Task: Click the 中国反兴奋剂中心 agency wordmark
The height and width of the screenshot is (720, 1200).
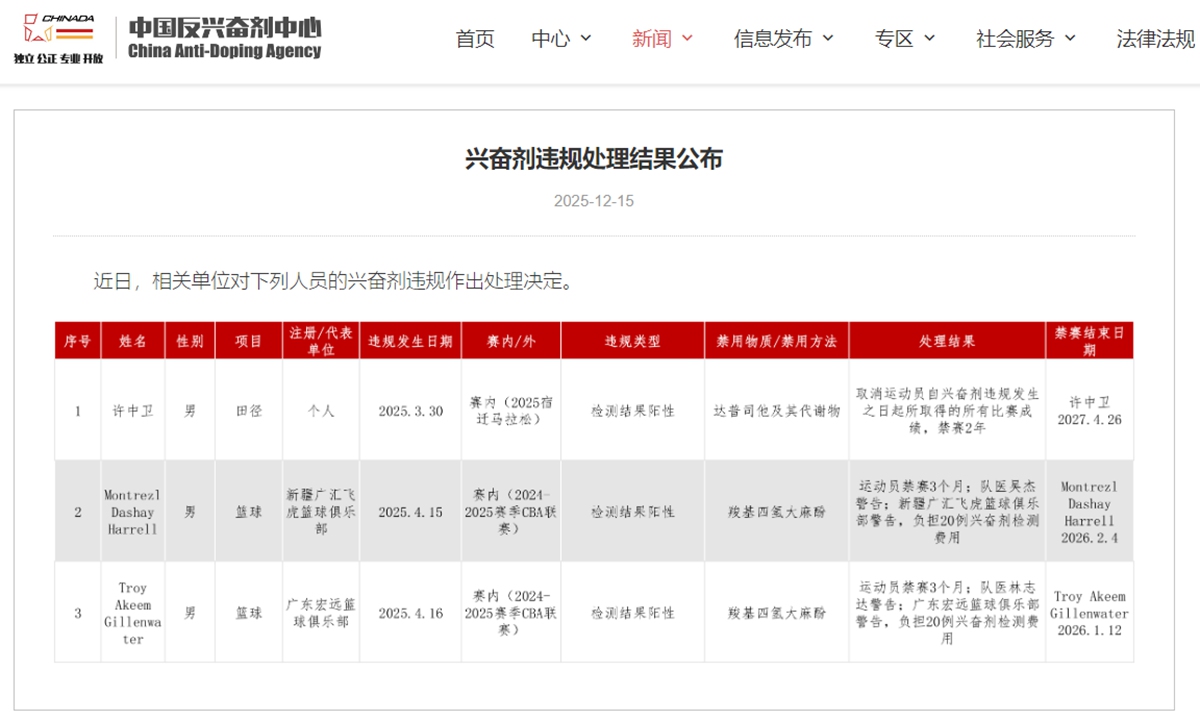Action: (224, 30)
